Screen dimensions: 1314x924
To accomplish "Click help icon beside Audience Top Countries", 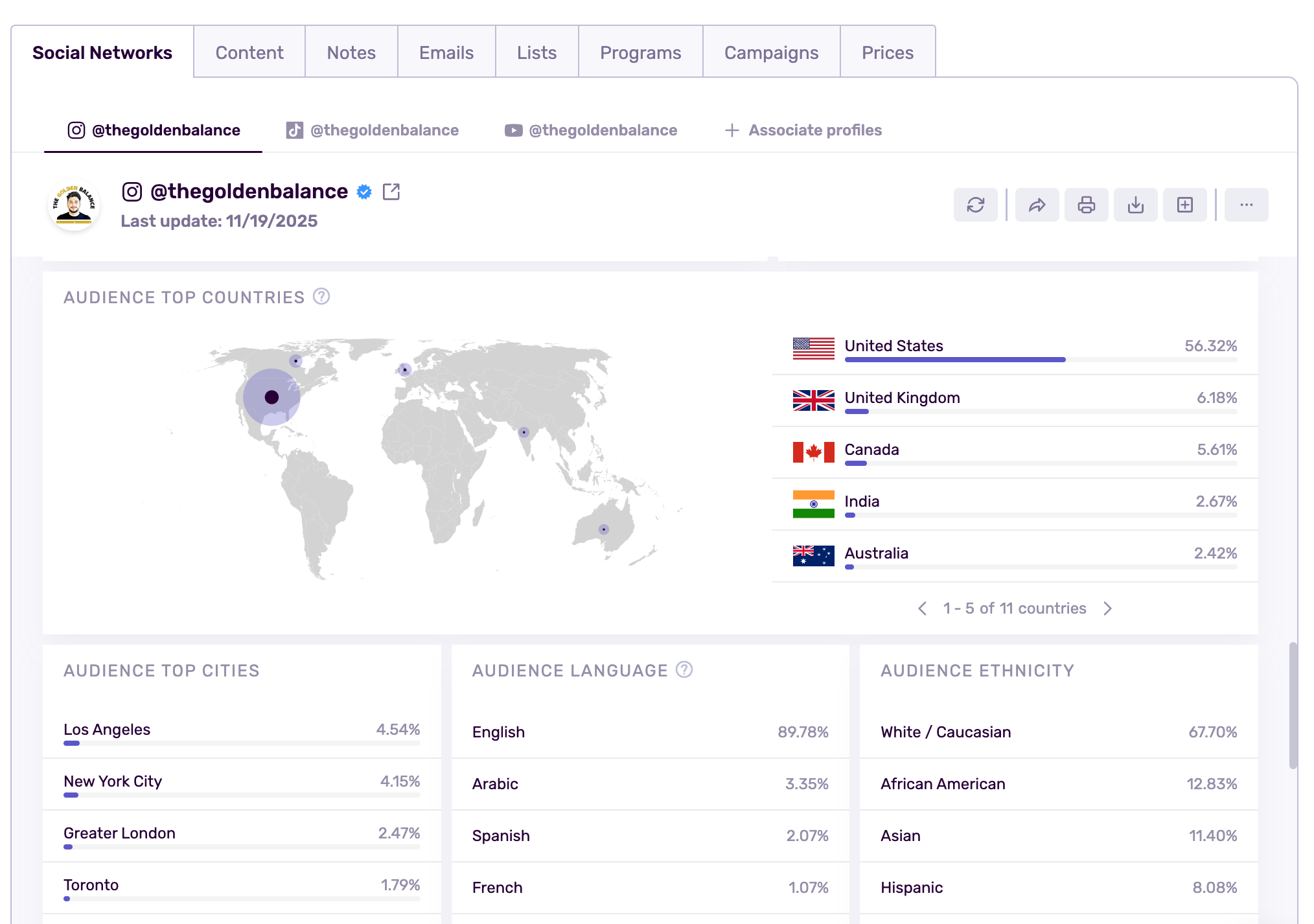I will coord(321,297).
